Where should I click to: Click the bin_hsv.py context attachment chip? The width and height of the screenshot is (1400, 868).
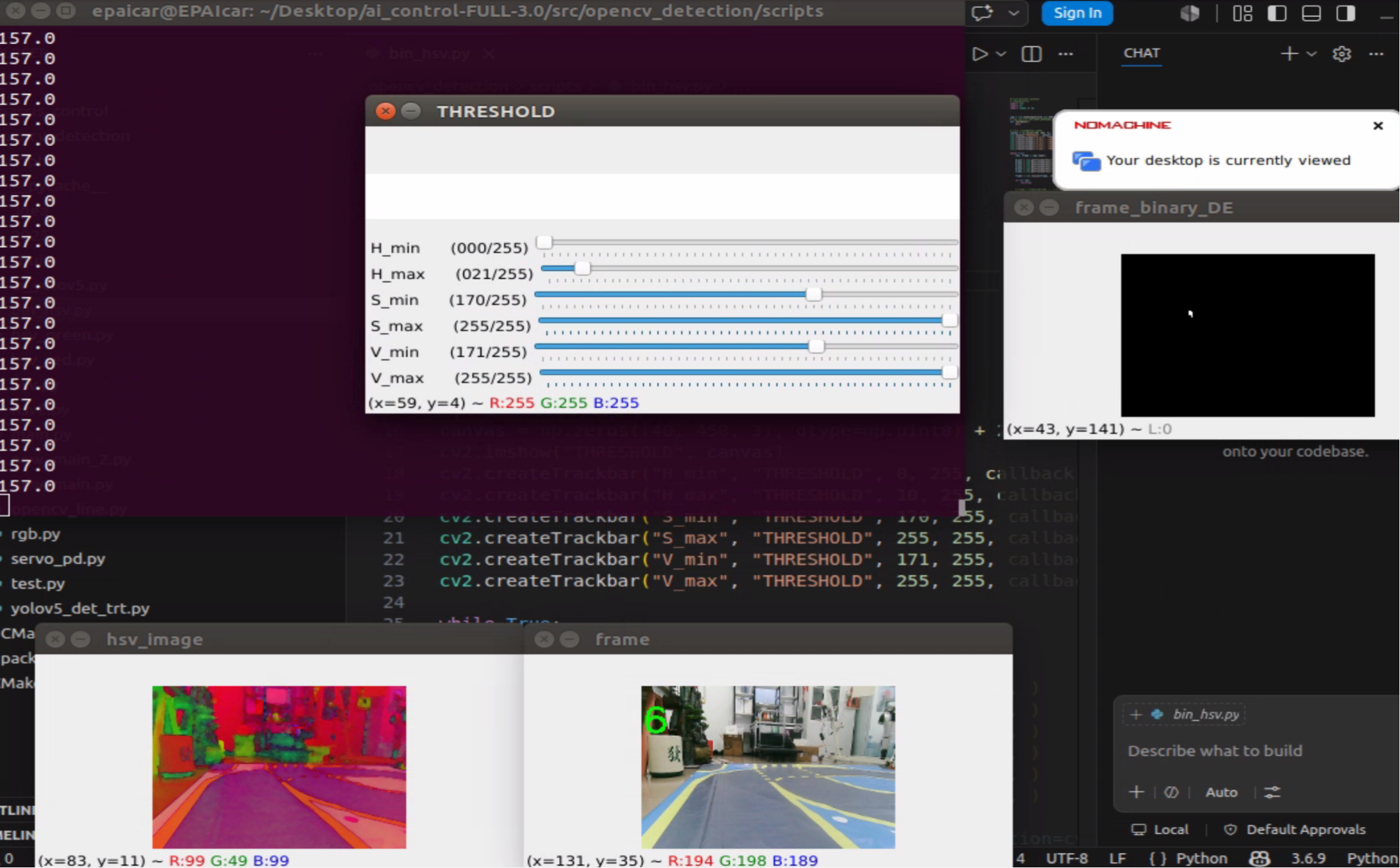click(1184, 714)
